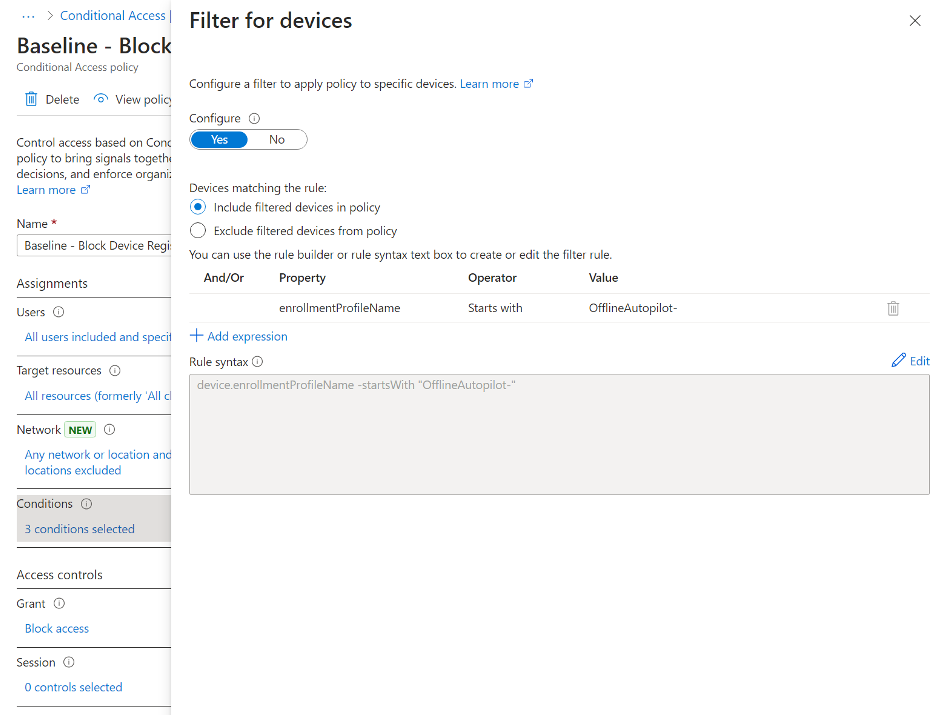Set Configure toggle to Yes

(x=220, y=140)
